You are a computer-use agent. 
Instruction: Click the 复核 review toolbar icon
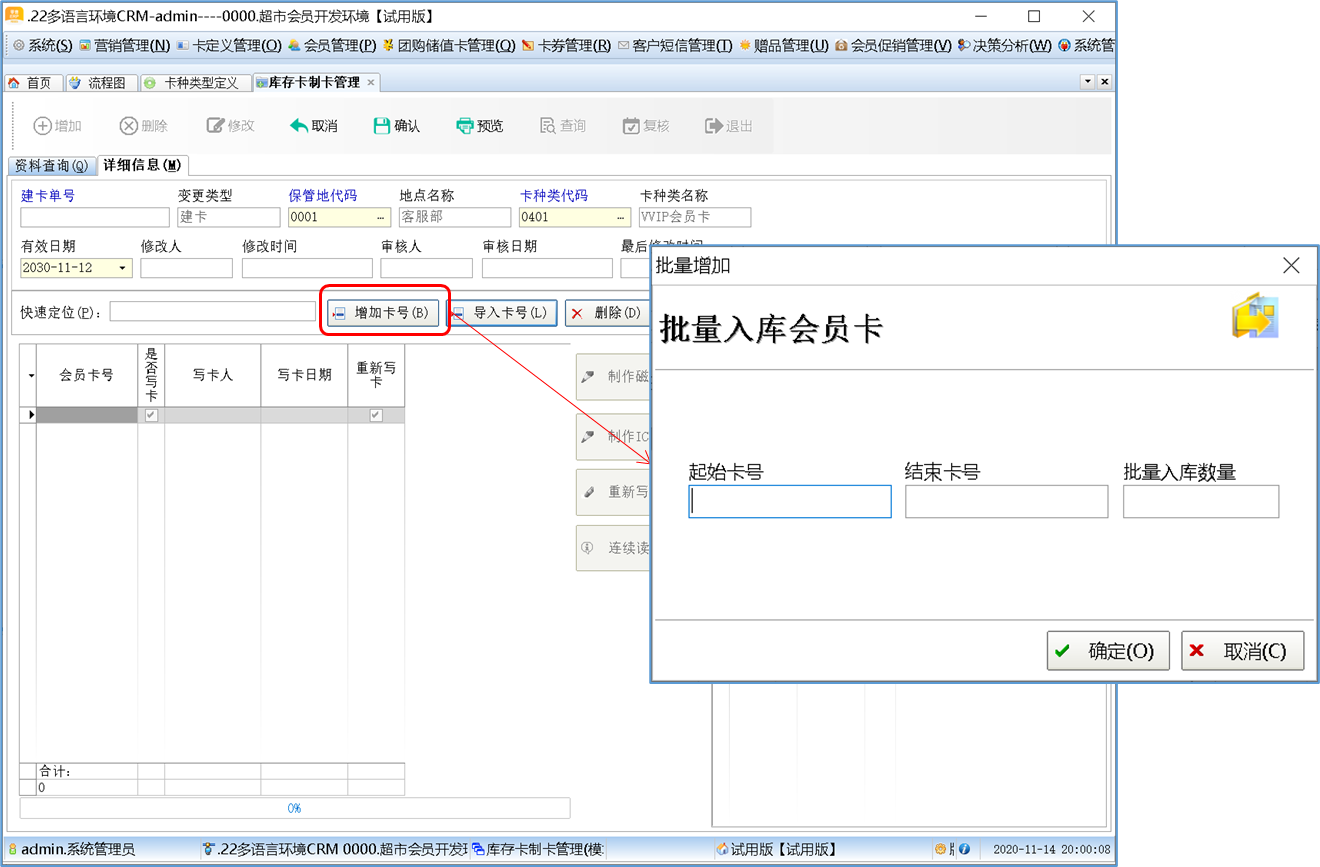[x=631, y=126]
